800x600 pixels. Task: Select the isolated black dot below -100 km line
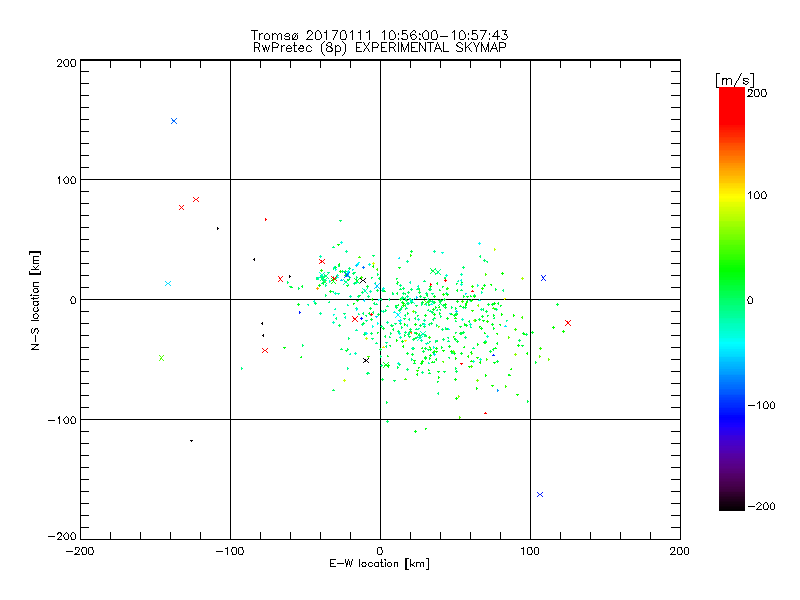pyautogui.click(x=191, y=441)
